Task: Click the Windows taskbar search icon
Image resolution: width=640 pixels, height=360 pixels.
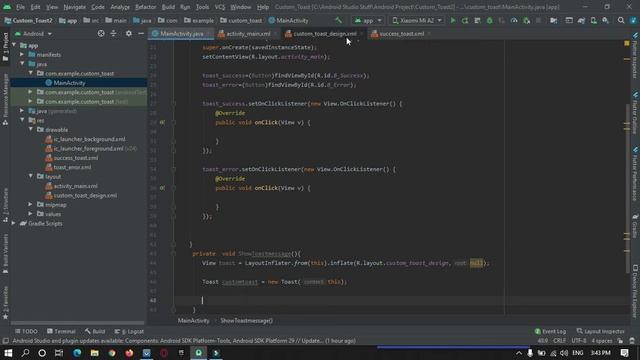Action: pos(25,353)
